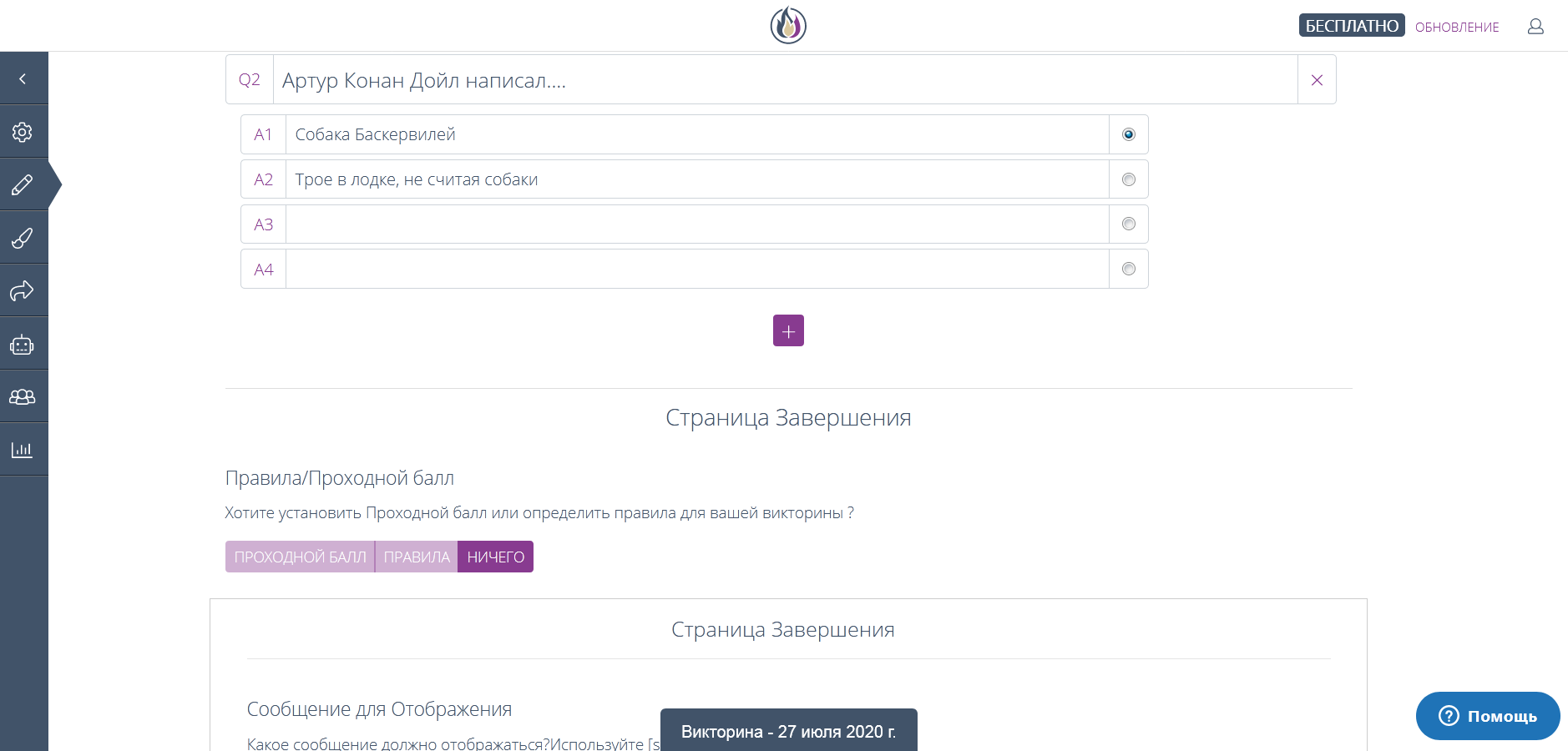Click the Правила/Проходной балл heading
Image resolution: width=1568 pixels, height=751 pixels.
340,478
